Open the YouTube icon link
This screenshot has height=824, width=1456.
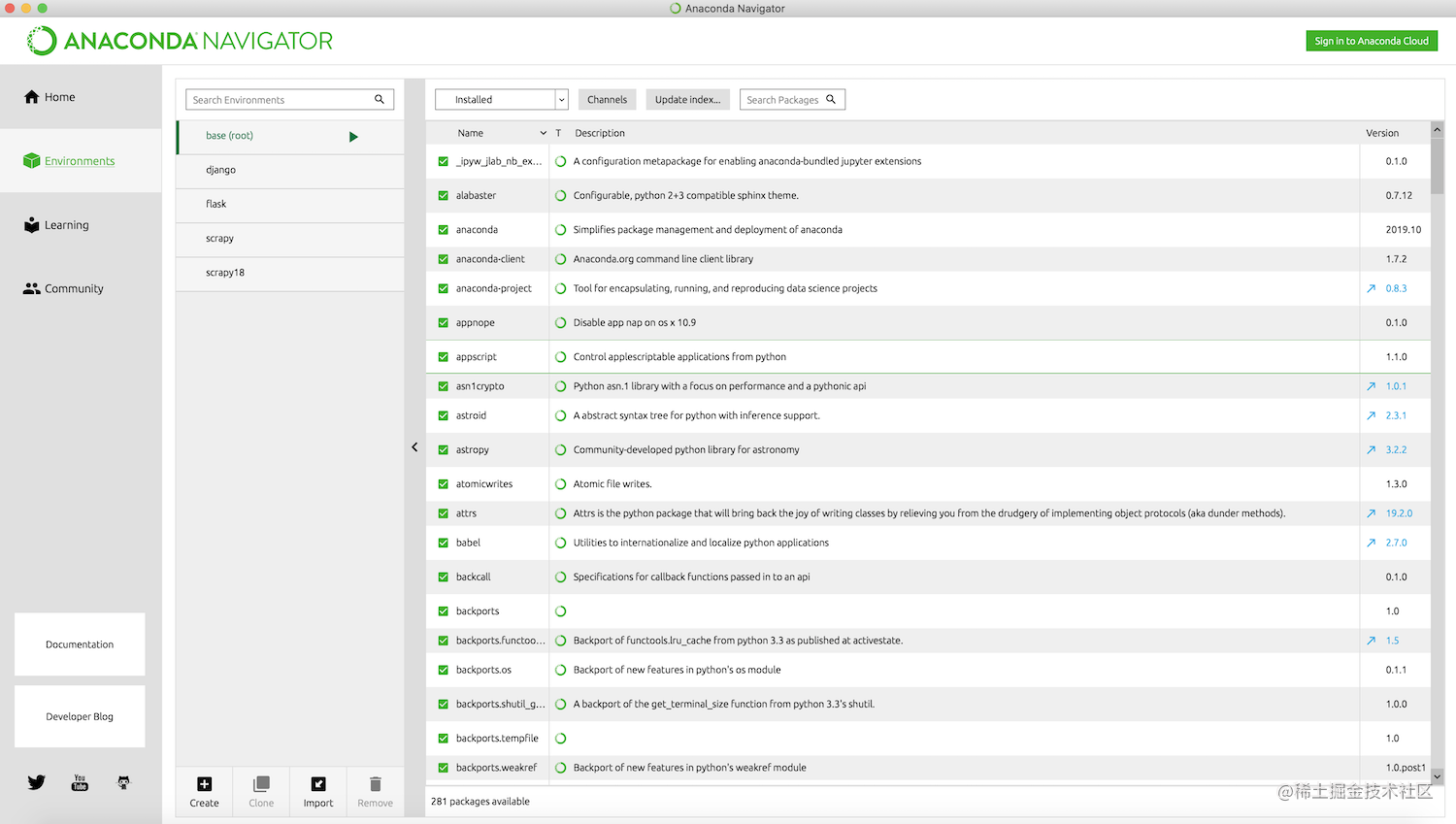point(80,782)
